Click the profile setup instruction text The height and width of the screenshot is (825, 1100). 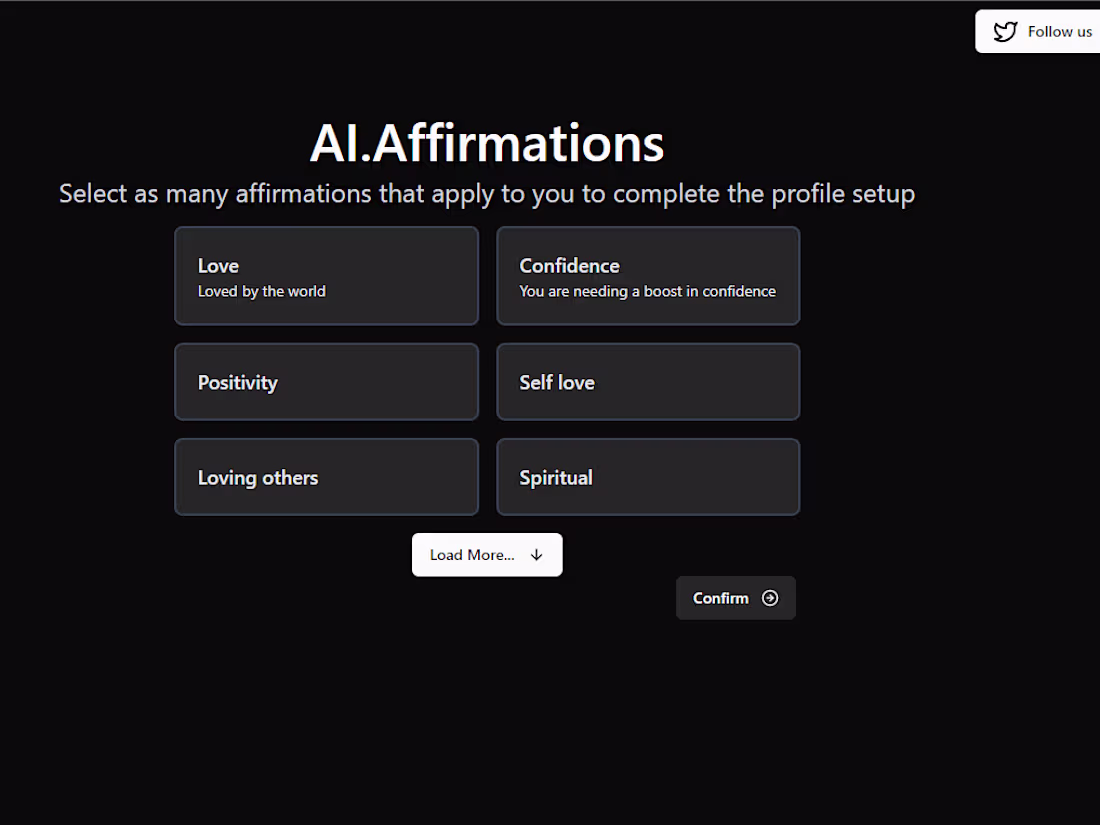pos(487,193)
